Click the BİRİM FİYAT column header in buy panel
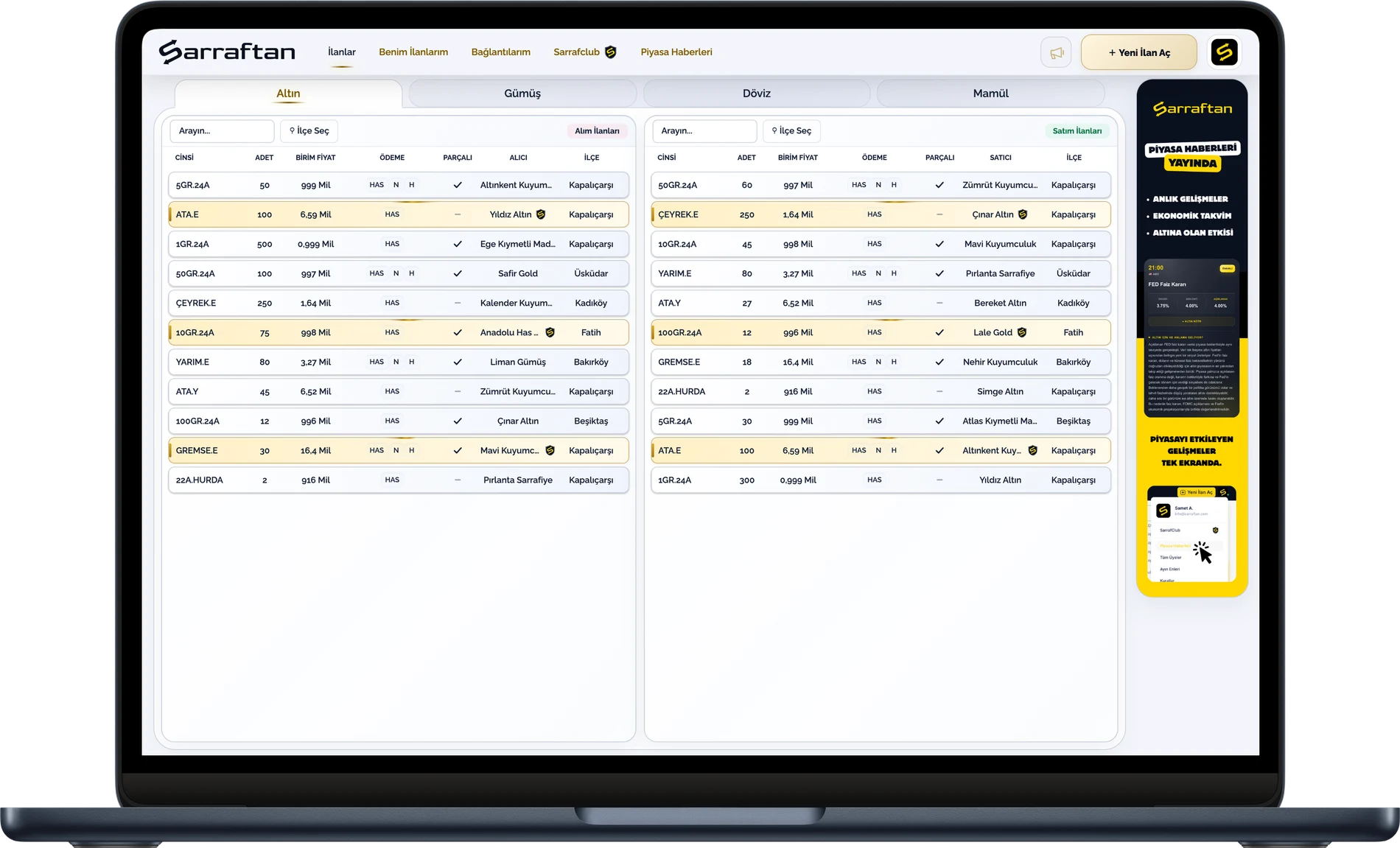1400x848 pixels. coord(315,158)
